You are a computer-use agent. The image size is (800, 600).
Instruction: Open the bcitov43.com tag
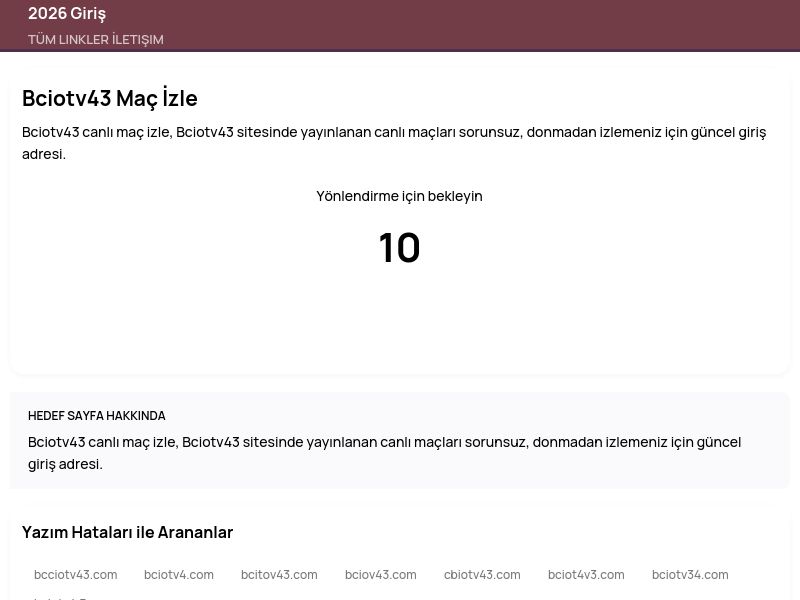pyautogui.click(x=279, y=574)
